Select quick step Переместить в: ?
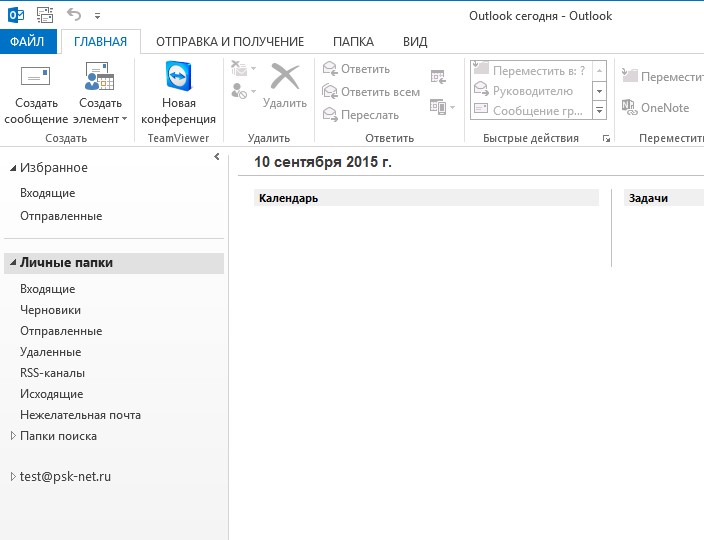 coord(530,70)
